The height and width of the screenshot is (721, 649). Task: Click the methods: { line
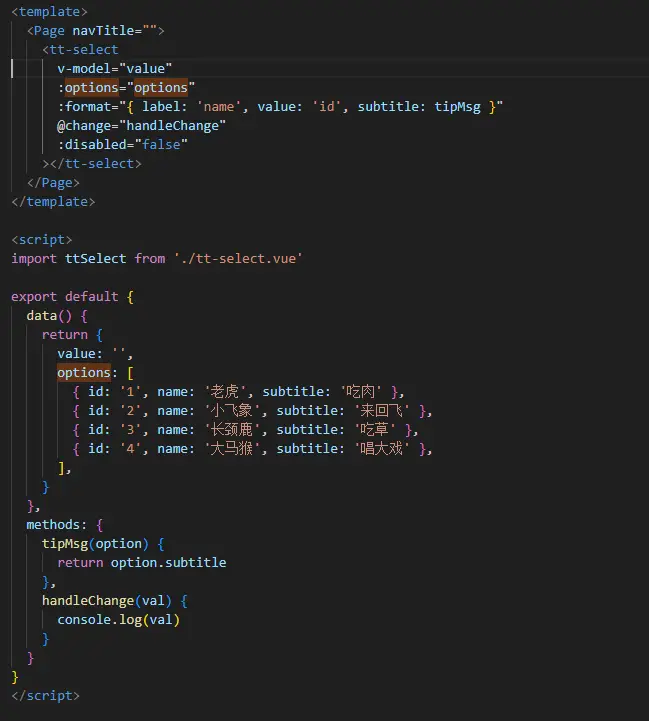[64, 525]
